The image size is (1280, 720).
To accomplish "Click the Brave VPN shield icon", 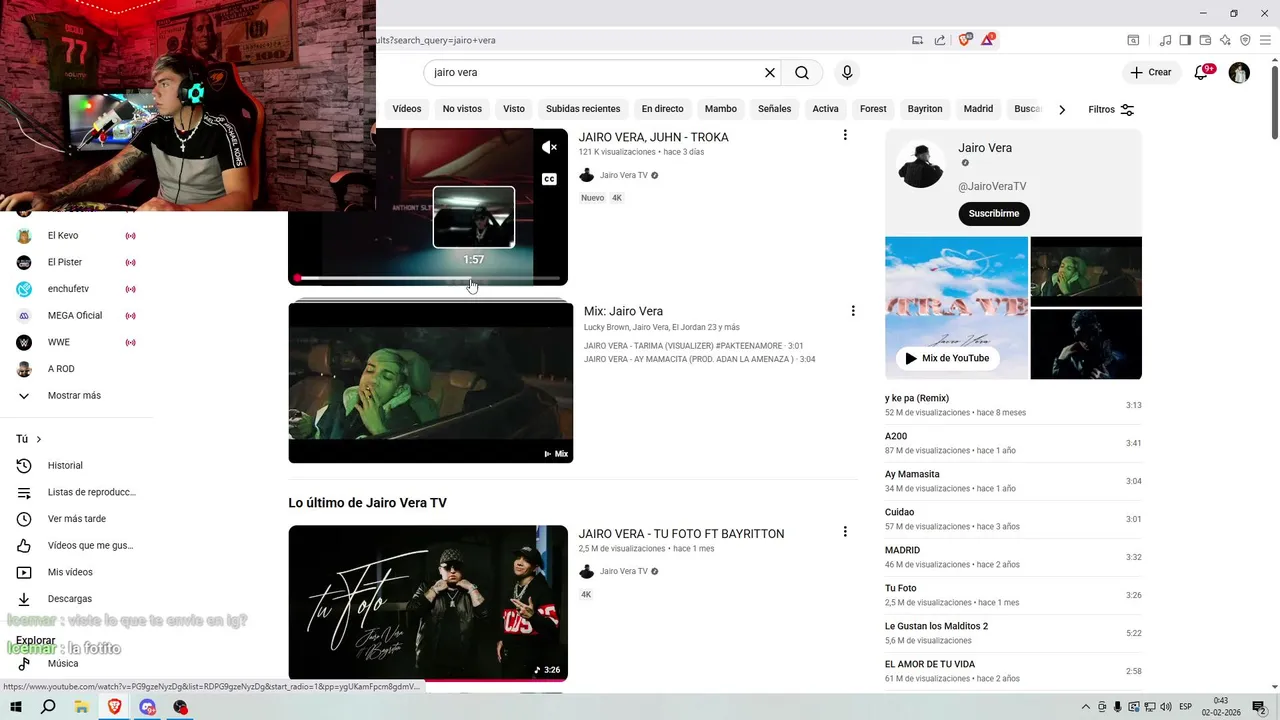I will (x=1245, y=40).
